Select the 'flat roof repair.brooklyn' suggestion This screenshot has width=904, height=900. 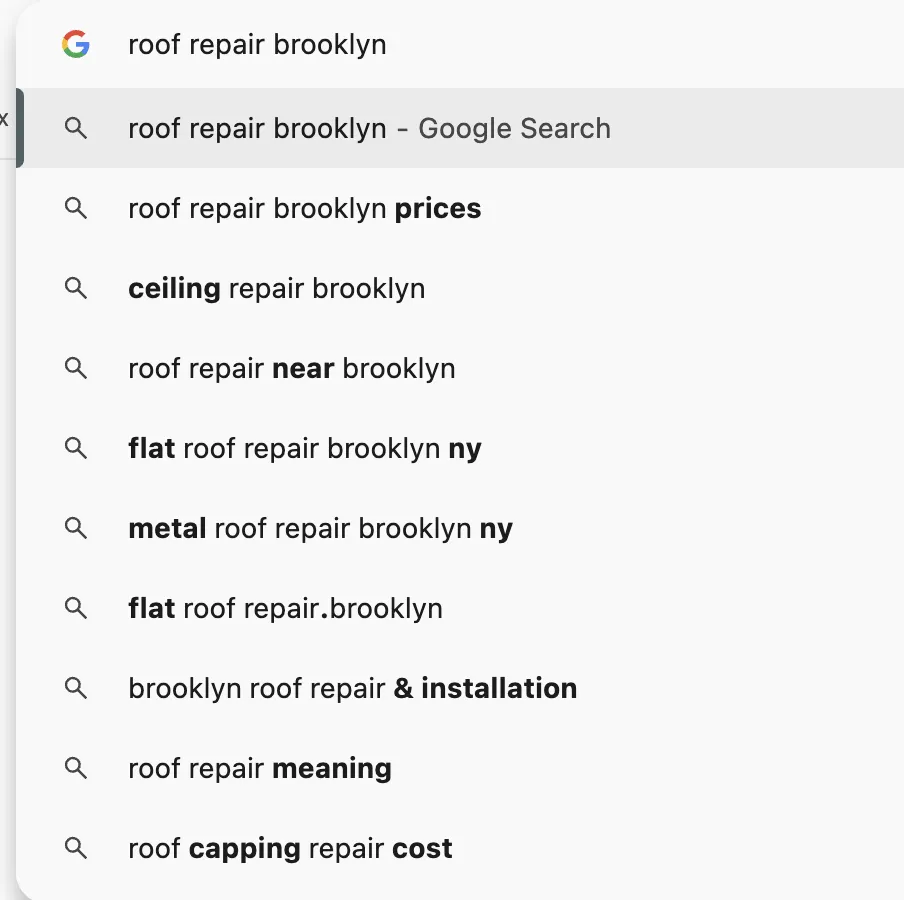(285, 608)
